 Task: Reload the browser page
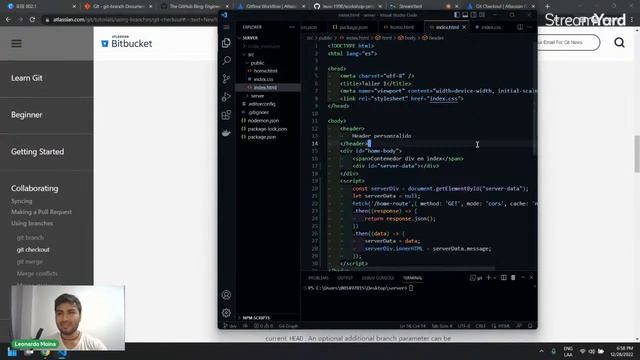coord(32,19)
